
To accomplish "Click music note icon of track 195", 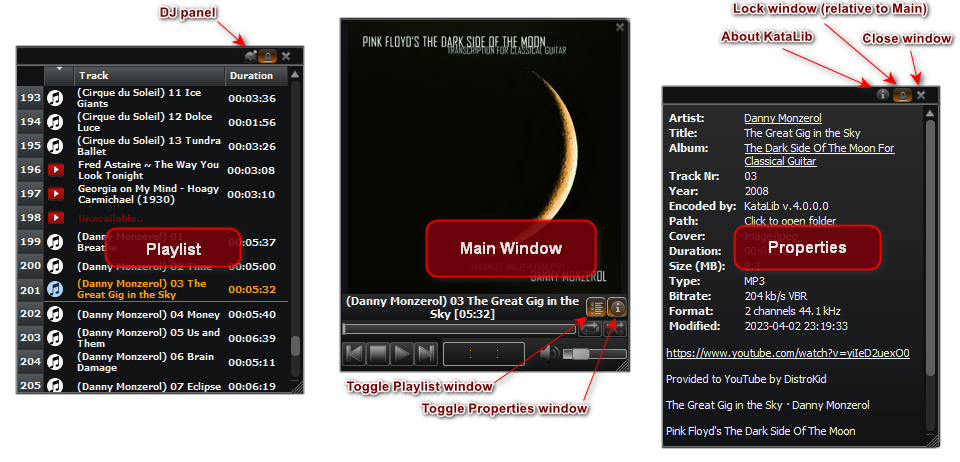I will coord(56,146).
